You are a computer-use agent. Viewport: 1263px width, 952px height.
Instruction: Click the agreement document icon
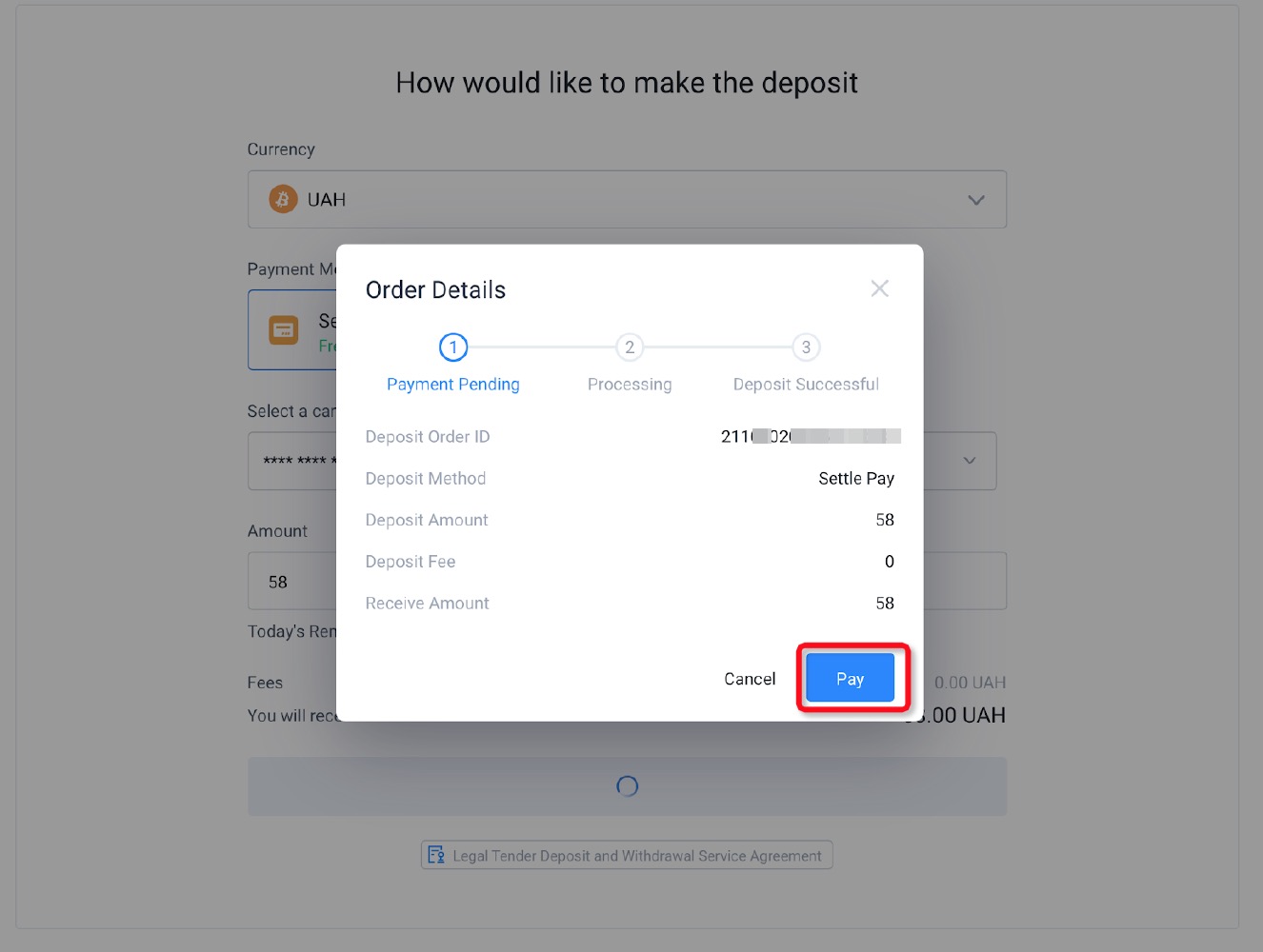[436, 855]
